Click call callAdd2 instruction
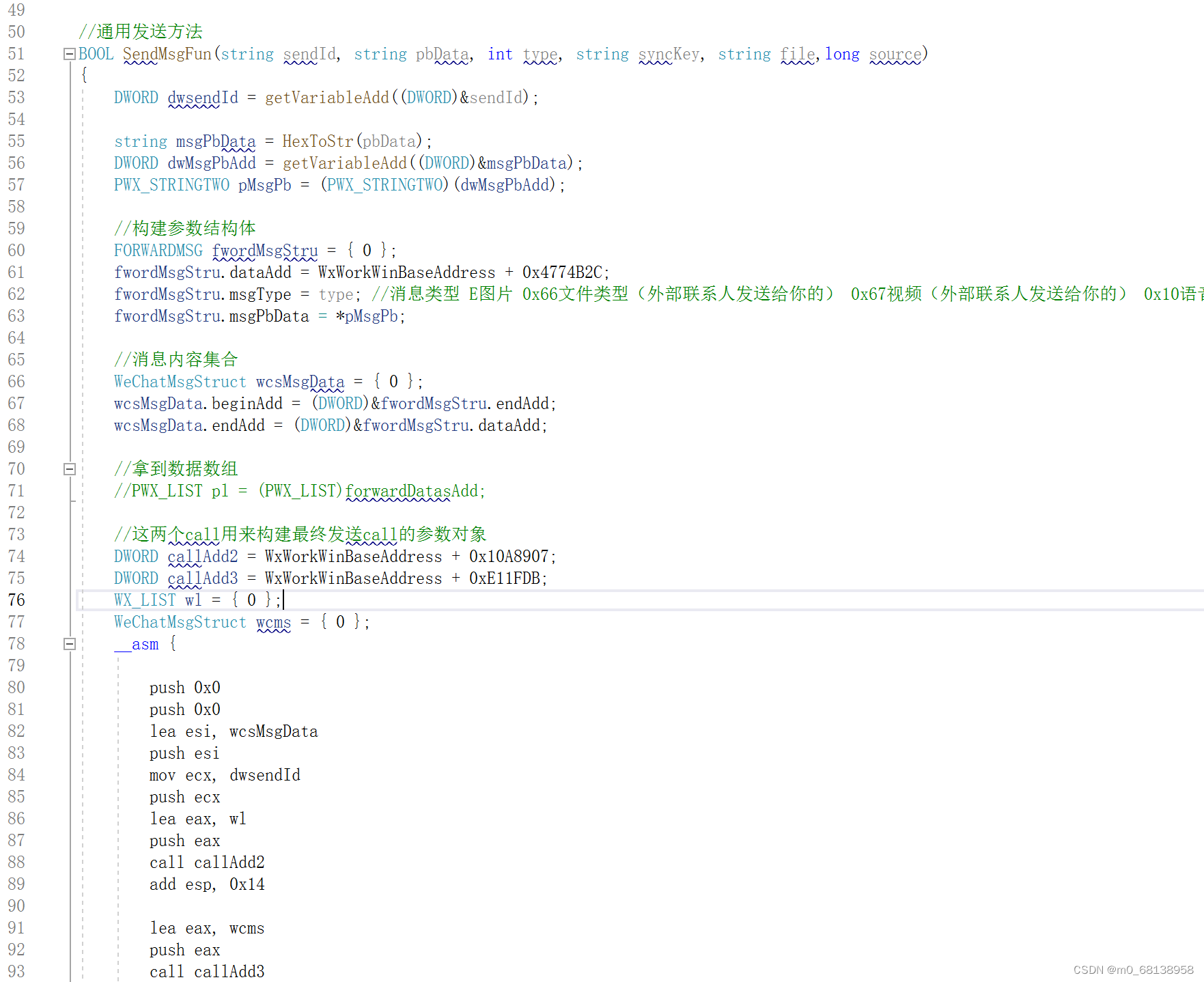The image size is (1204, 982). point(207,862)
